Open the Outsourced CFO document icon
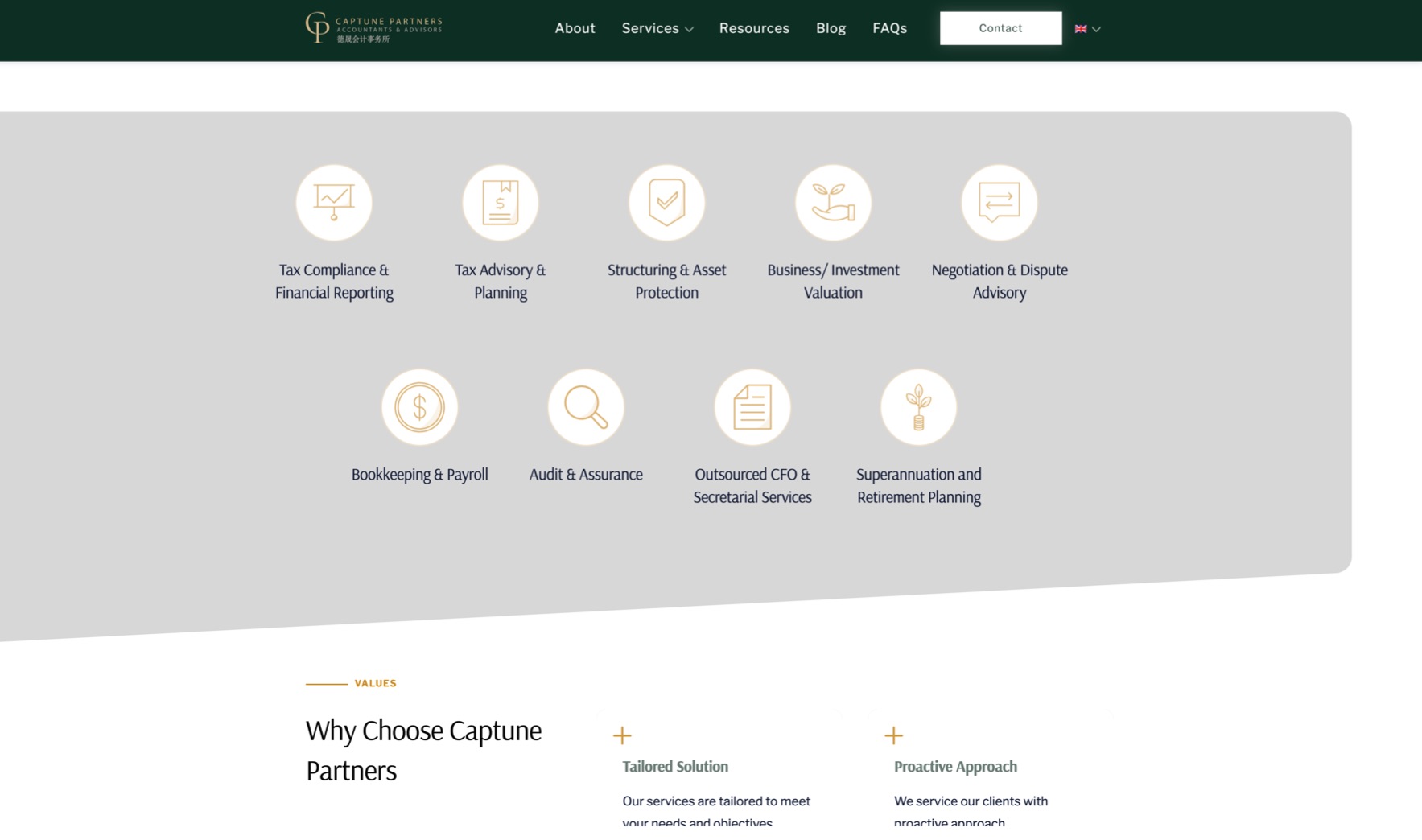 click(752, 407)
